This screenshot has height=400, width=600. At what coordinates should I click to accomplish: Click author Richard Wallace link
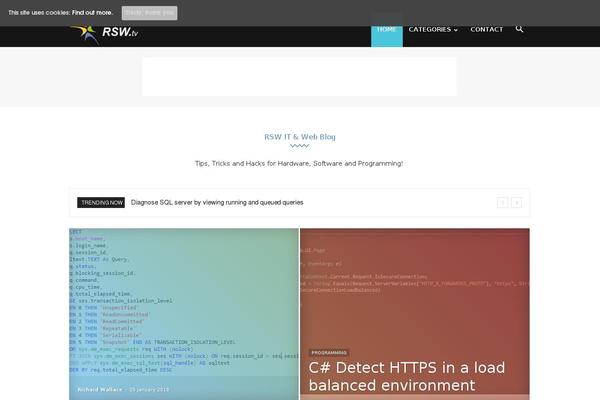(x=99, y=389)
